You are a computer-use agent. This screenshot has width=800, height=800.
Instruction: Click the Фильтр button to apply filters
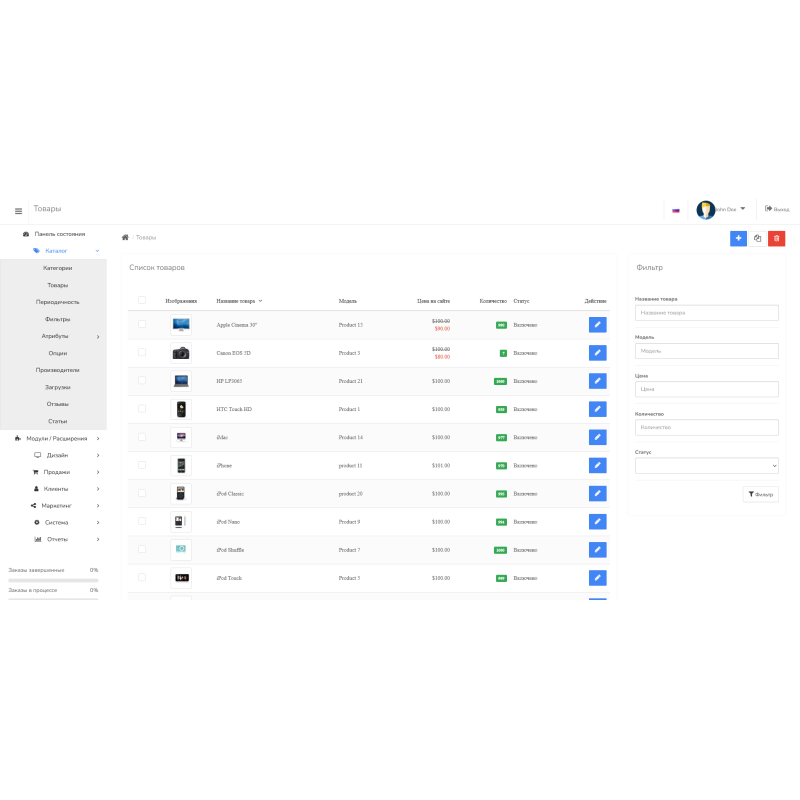pyautogui.click(x=762, y=494)
